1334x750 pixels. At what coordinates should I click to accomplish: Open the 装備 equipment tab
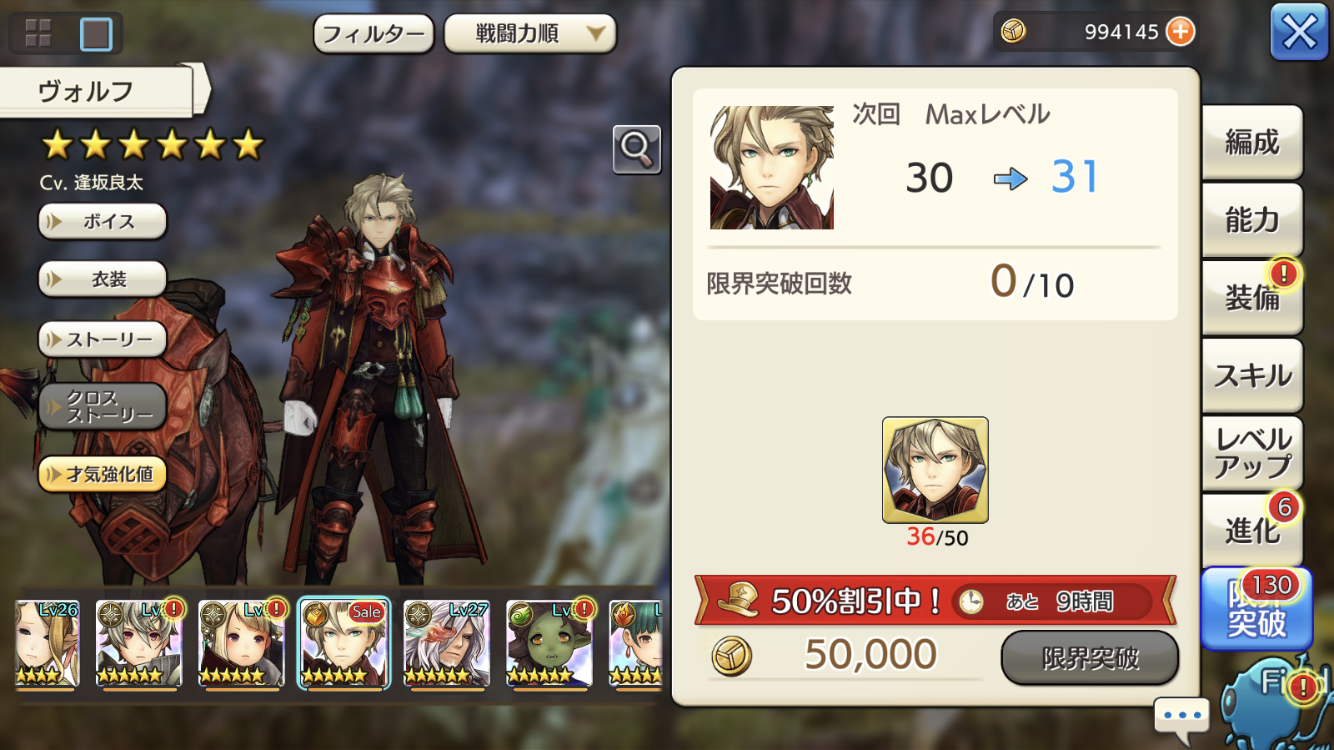pyautogui.click(x=1252, y=297)
